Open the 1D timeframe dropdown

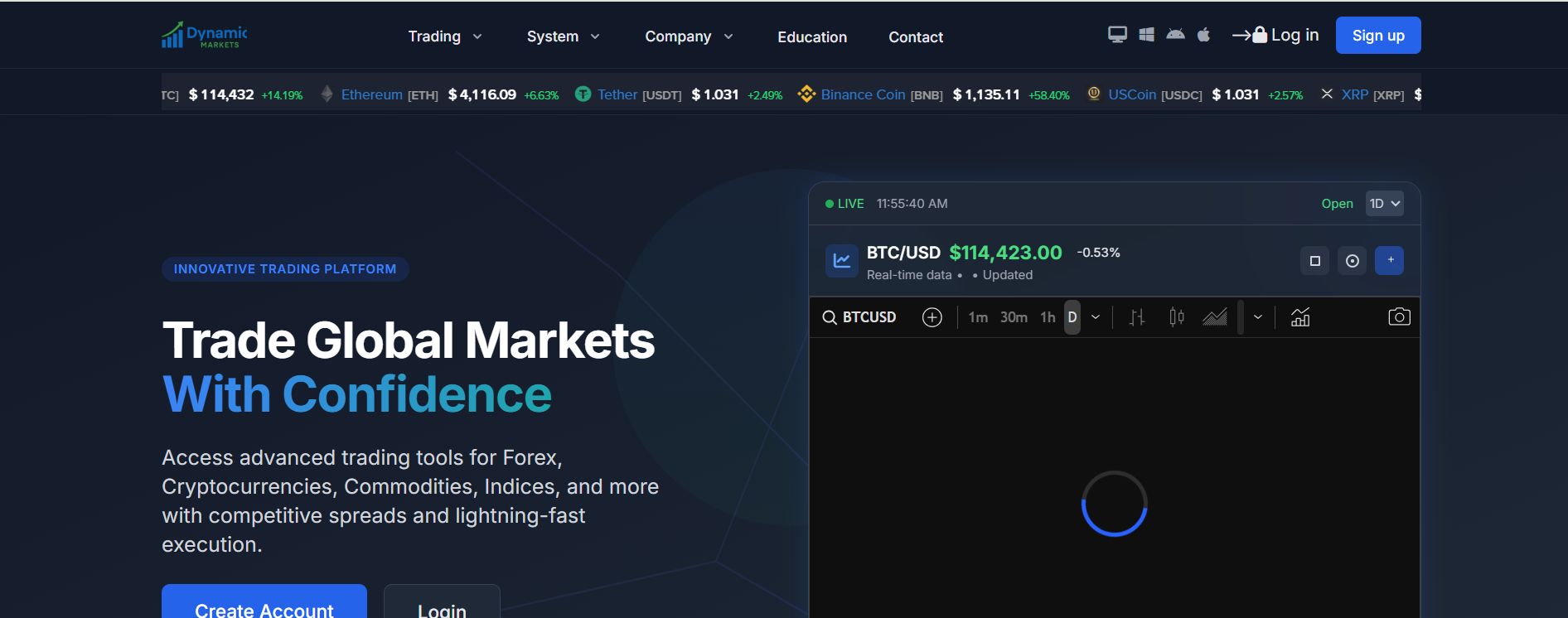tap(1384, 204)
